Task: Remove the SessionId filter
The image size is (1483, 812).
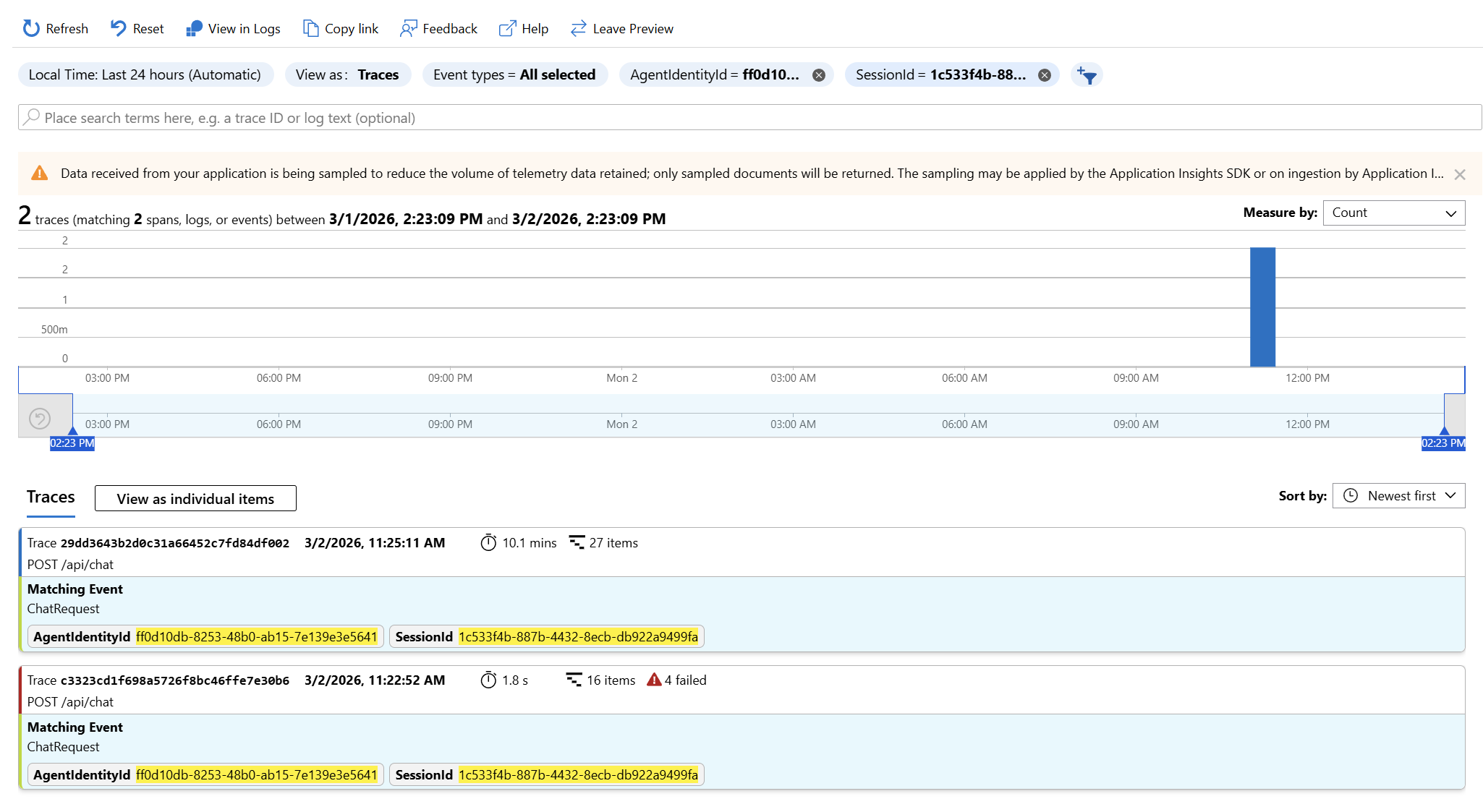Action: pos(1044,74)
